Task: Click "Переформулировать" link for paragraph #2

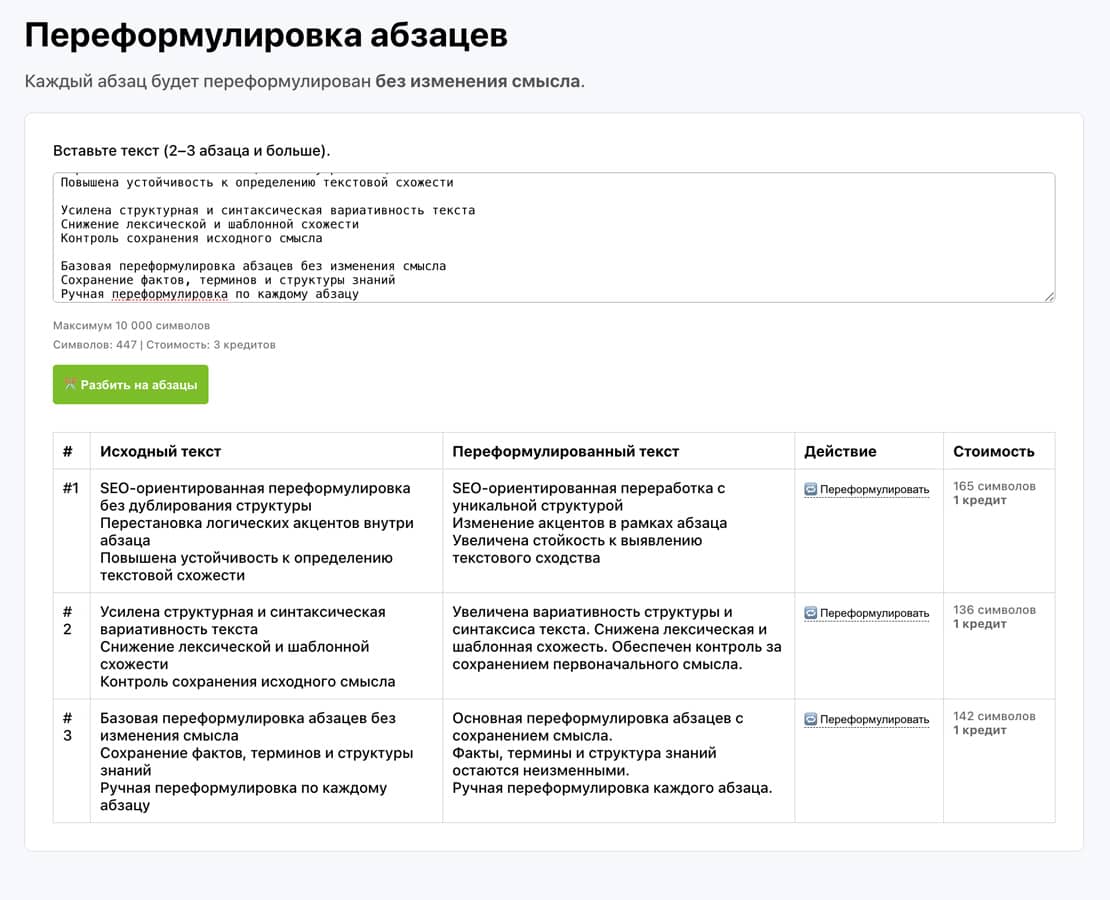Action: pyautogui.click(x=874, y=613)
